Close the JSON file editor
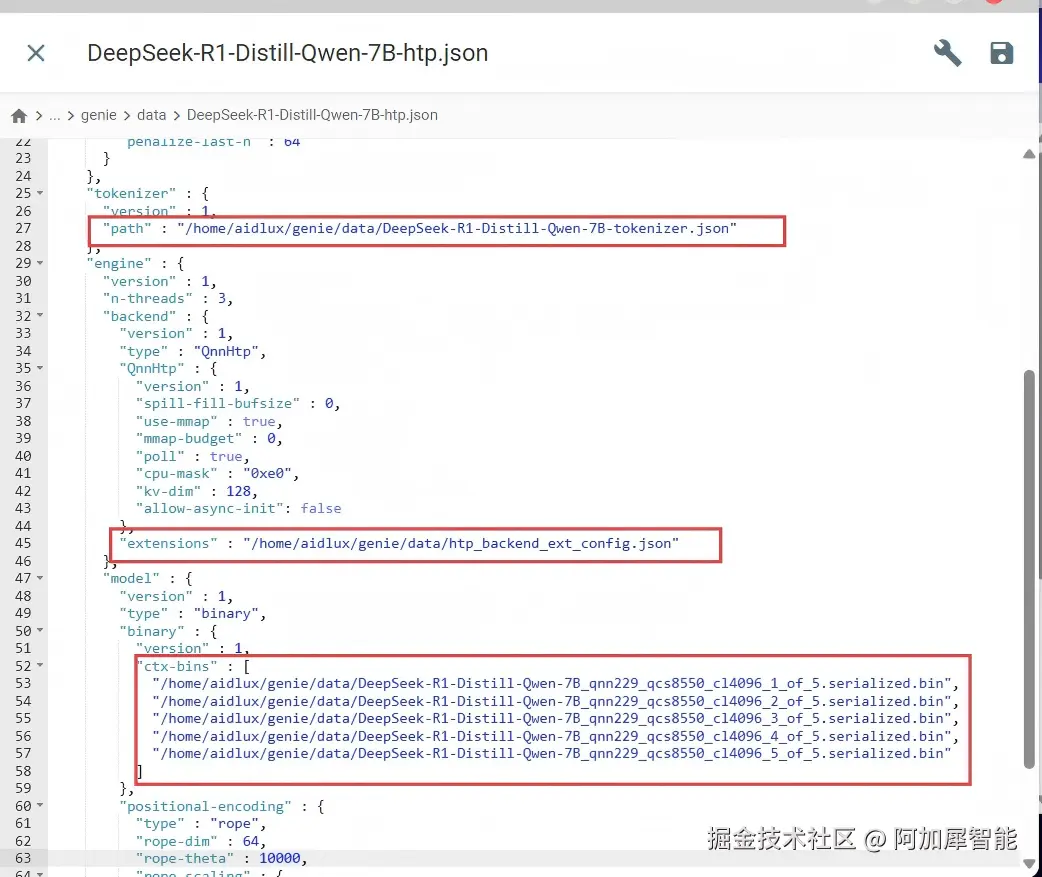 [36, 53]
